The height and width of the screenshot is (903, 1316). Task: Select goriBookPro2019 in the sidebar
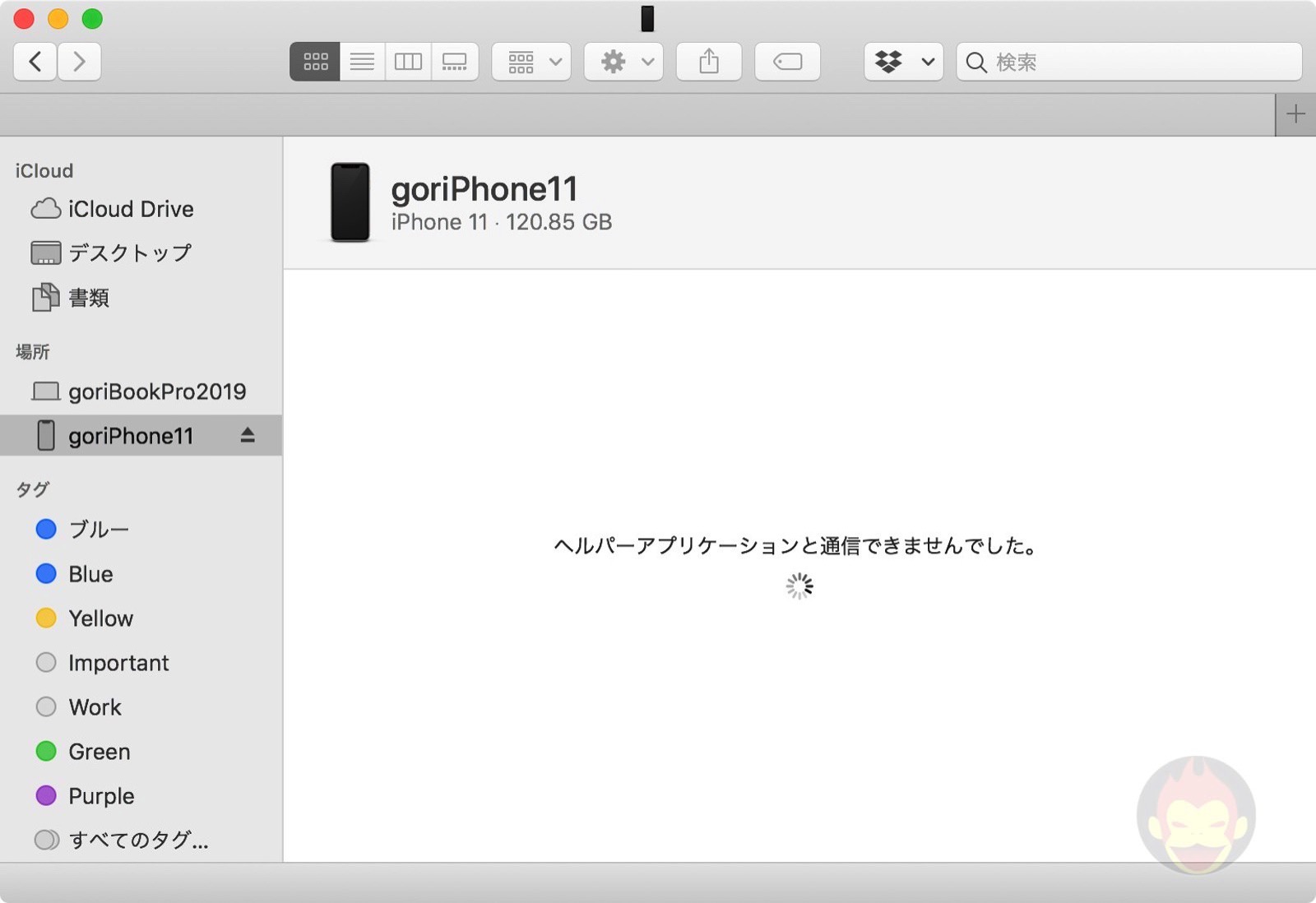point(141,391)
